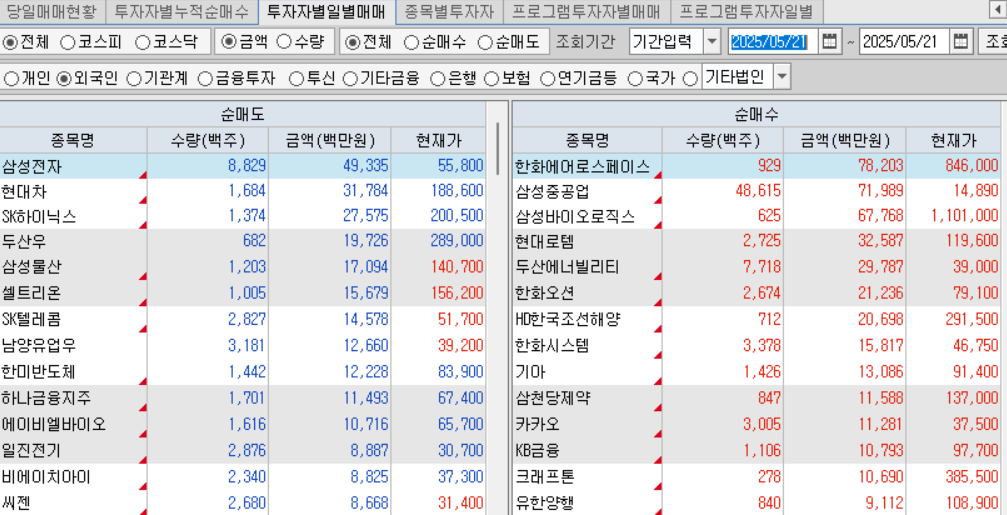Viewport: 1007px width, 515px height.
Task: Select the 삼성물산 stock row
Action: [243, 267]
